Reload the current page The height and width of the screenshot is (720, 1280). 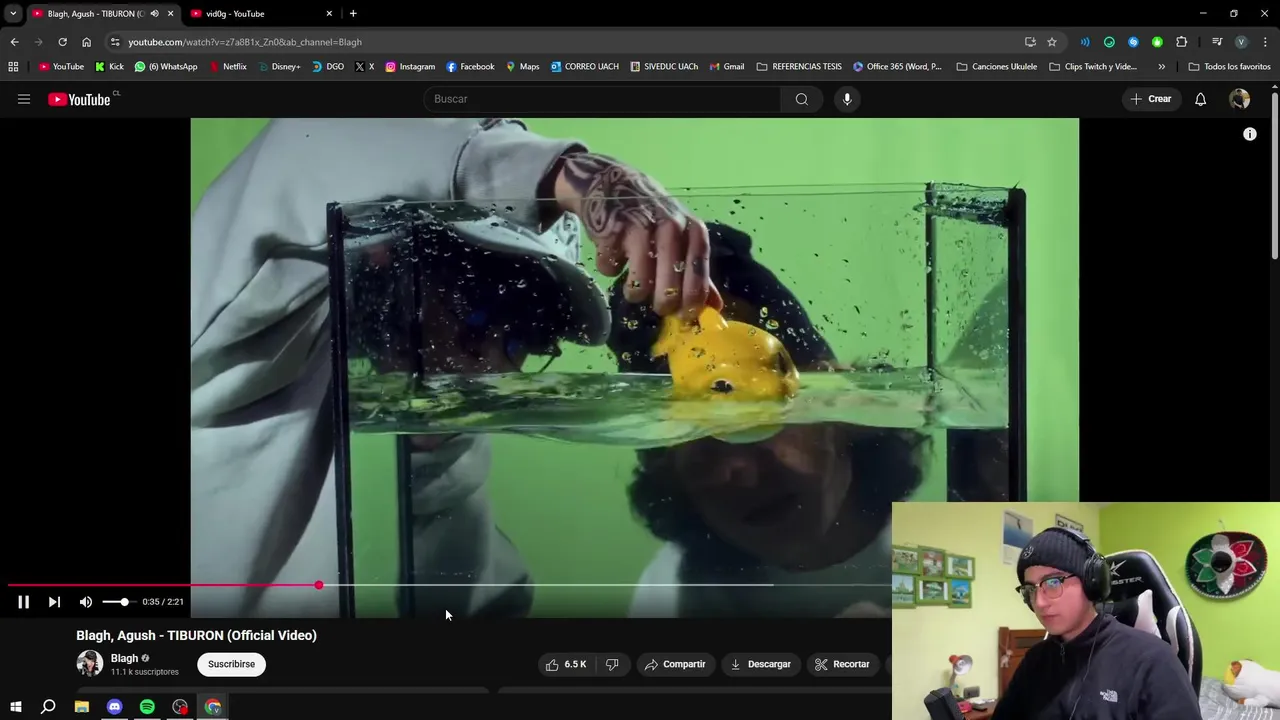(x=62, y=42)
